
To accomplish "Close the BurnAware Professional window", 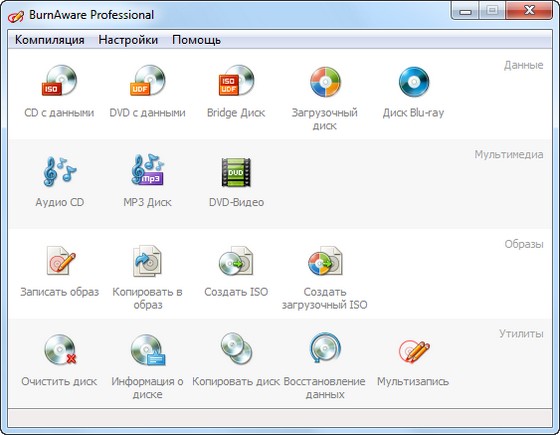I will (x=529, y=11).
